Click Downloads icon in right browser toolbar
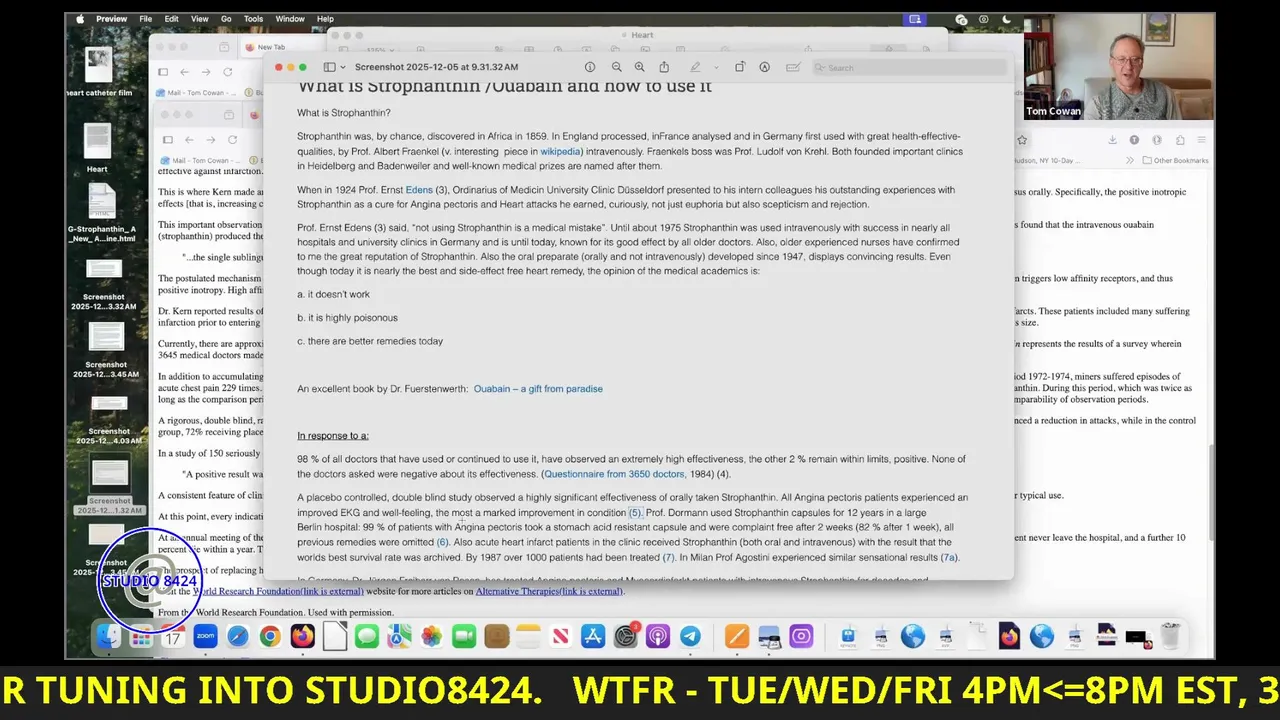 [1112, 140]
